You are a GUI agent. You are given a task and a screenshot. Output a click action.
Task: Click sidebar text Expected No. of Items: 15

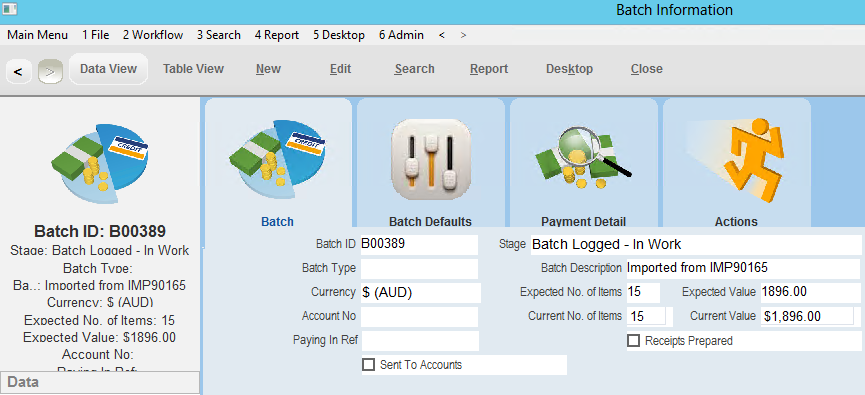pos(100,321)
